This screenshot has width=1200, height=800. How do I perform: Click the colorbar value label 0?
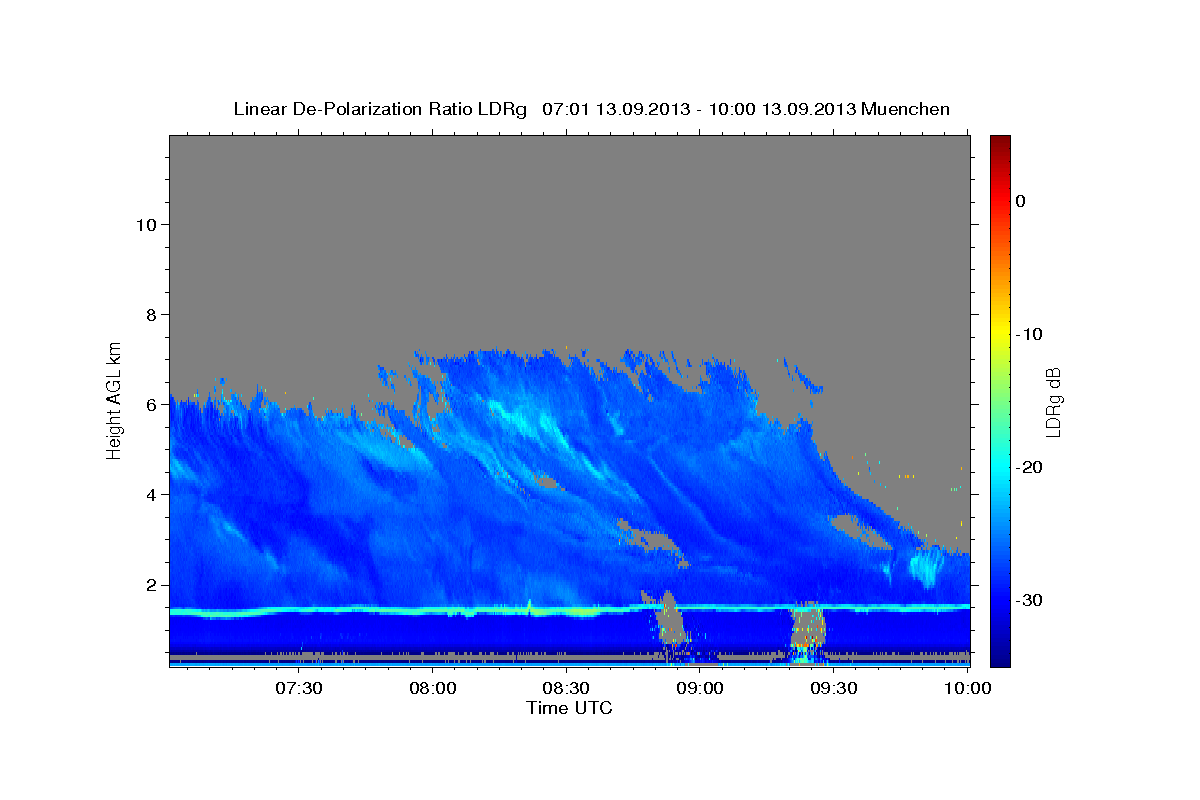(x=1020, y=201)
